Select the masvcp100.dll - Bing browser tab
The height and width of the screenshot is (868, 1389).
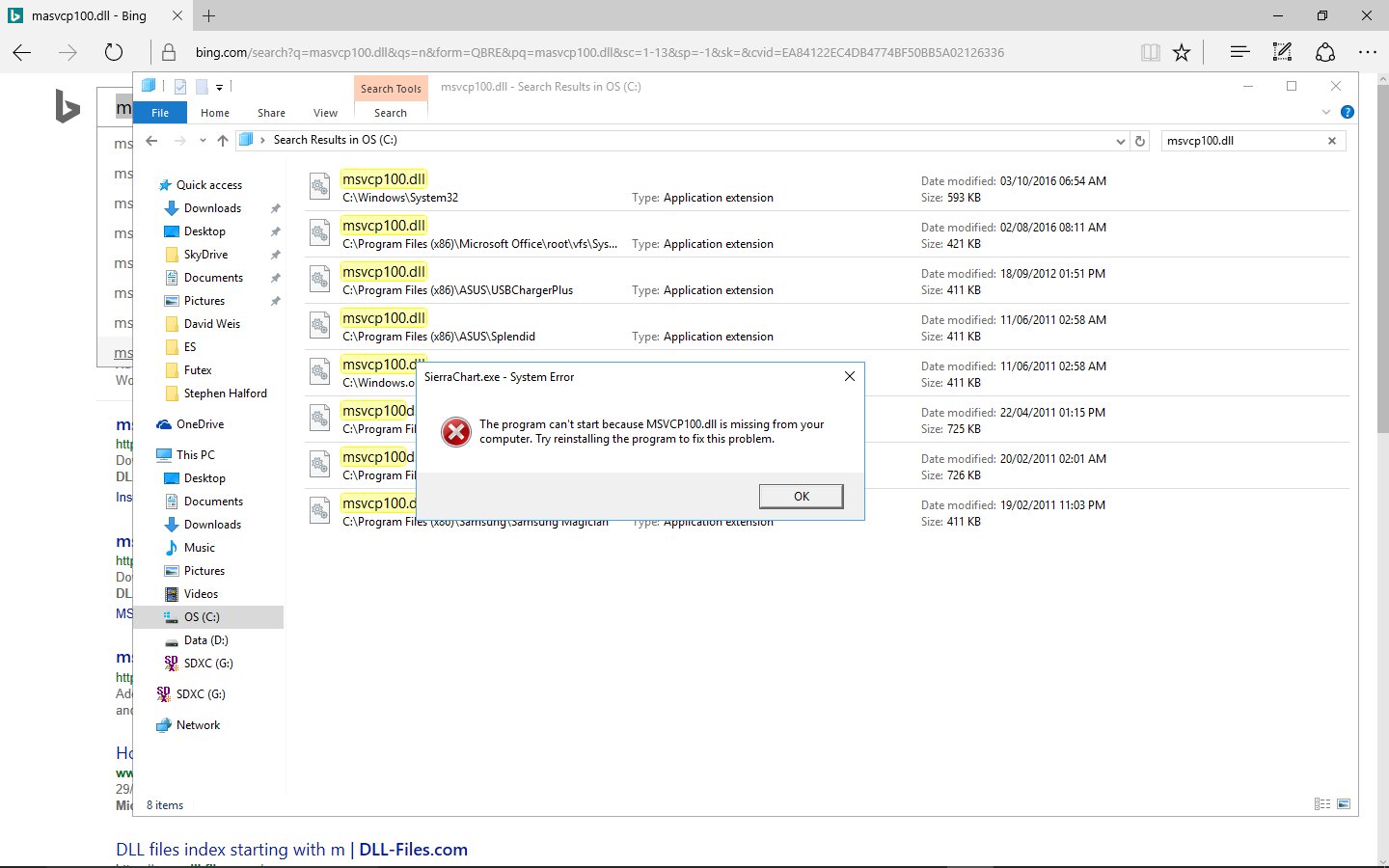pos(95,15)
